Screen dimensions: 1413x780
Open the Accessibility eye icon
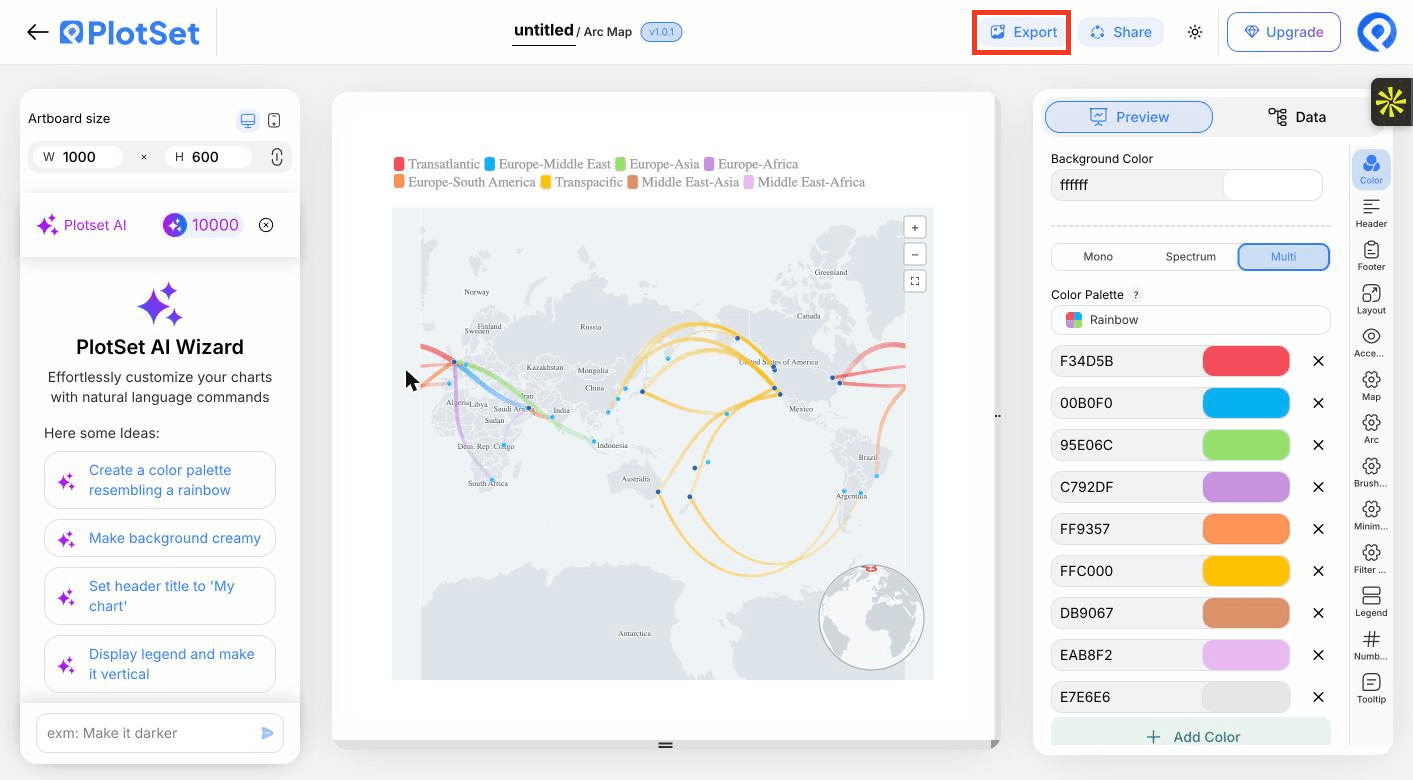[1371, 342]
